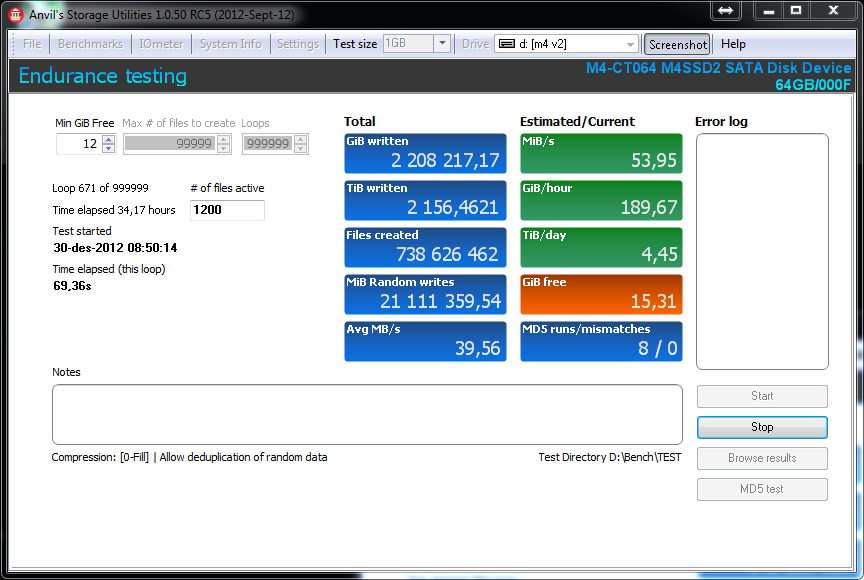Click the Notes text area
The width and height of the screenshot is (864, 580).
[367, 414]
